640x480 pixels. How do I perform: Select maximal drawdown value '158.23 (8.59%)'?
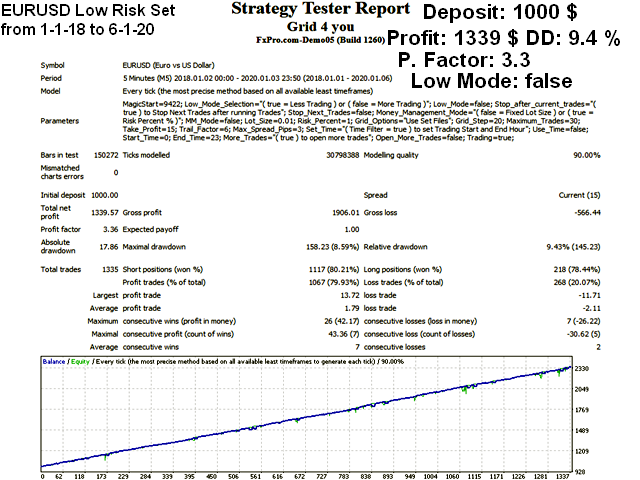[x=333, y=247]
